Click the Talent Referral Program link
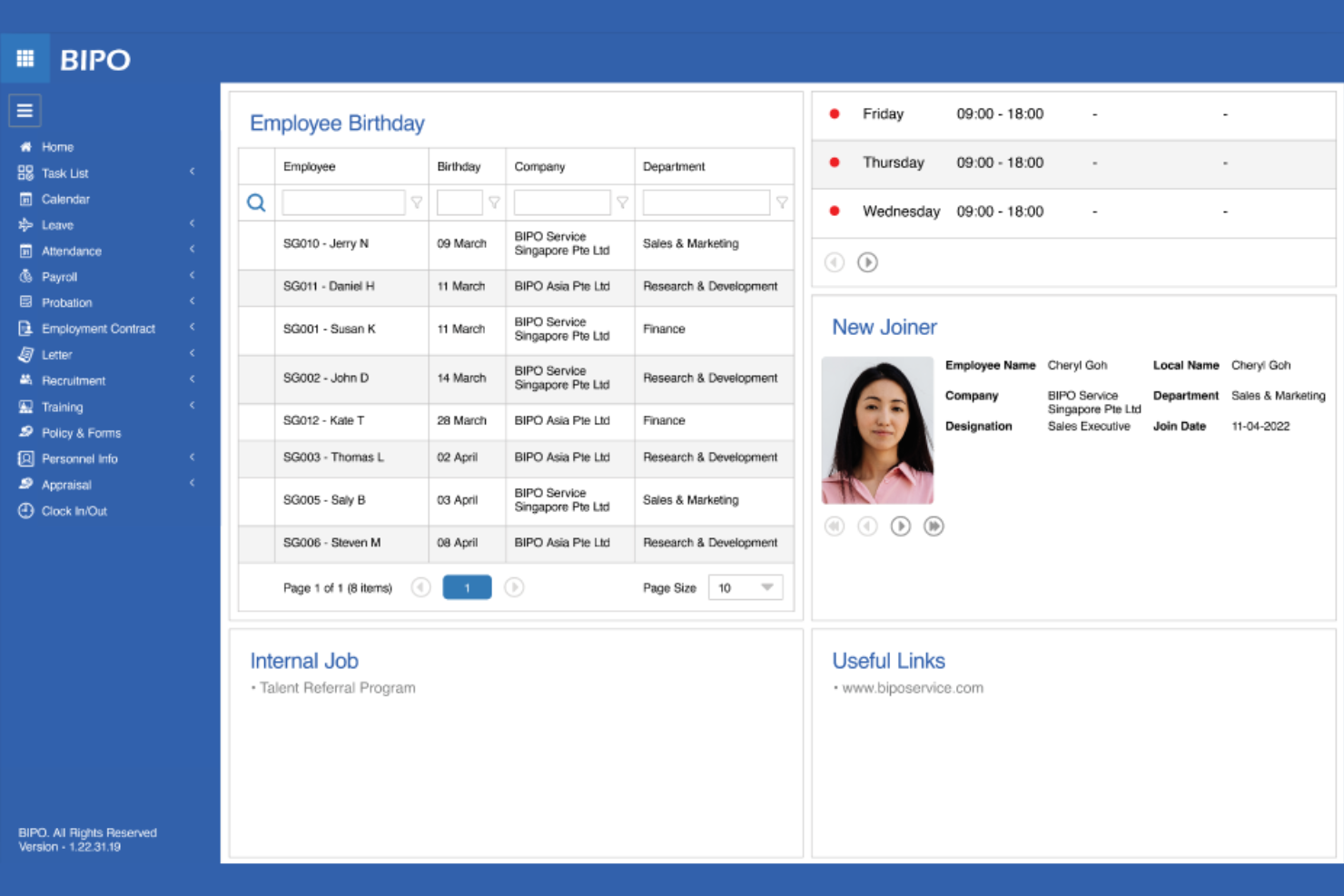 pyautogui.click(x=336, y=687)
